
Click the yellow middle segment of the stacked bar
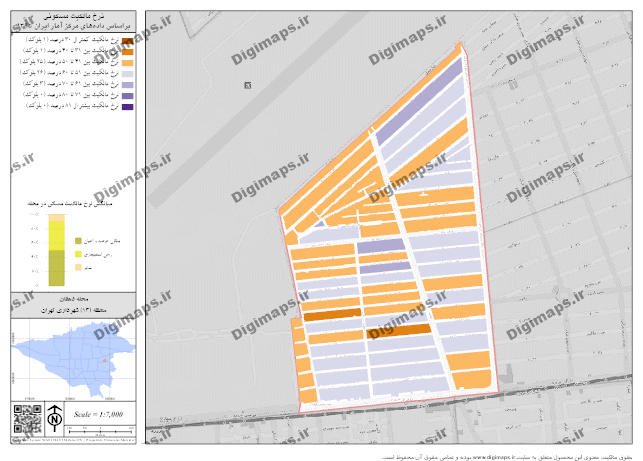(57, 236)
